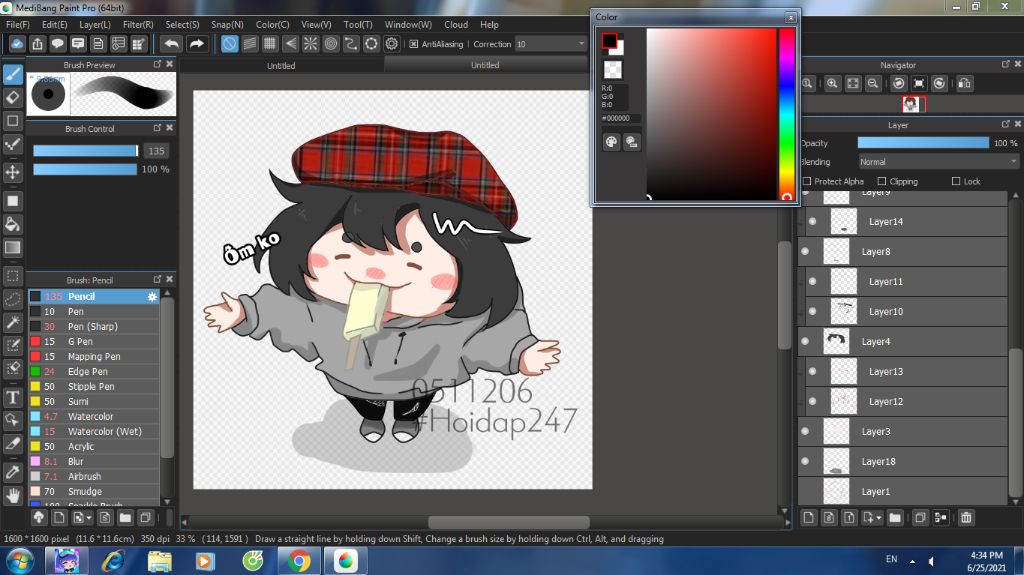1024x575 pixels.
Task: Enable crisscross grid snap
Action: click(x=270, y=44)
